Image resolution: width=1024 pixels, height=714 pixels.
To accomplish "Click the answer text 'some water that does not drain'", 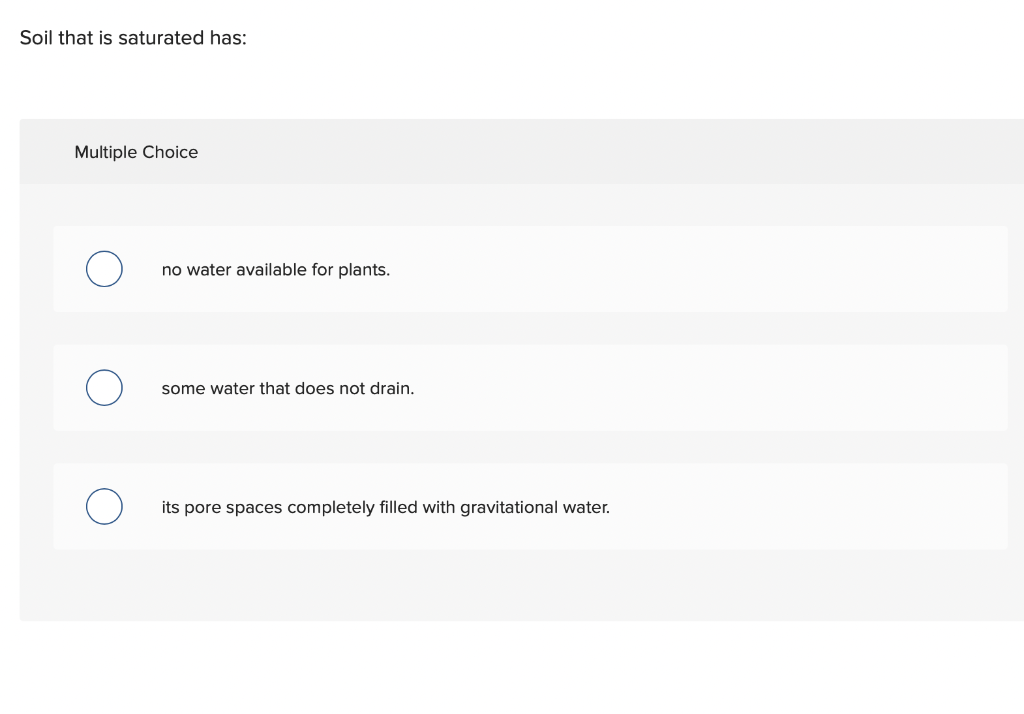I will pos(288,388).
